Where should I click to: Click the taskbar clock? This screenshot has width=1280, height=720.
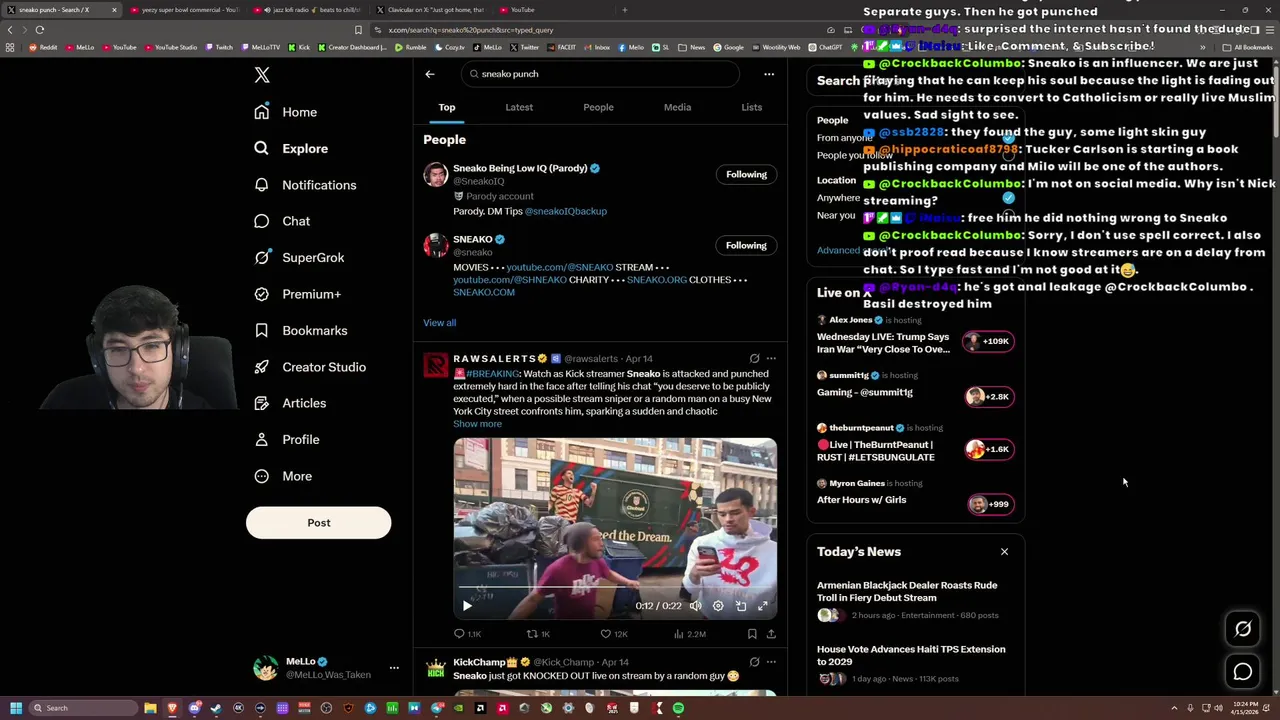click(1246, 708)
